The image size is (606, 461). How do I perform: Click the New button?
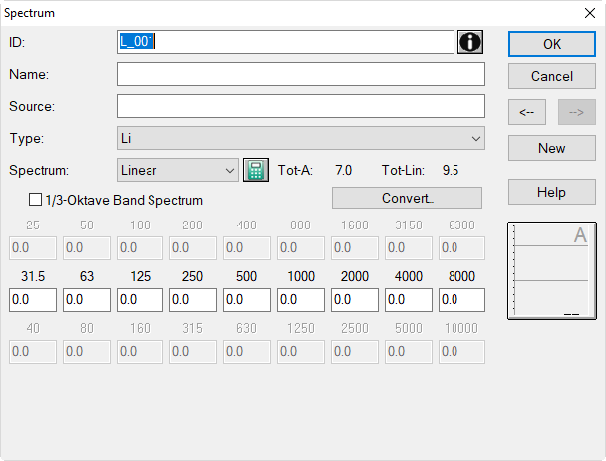point(552,148)
